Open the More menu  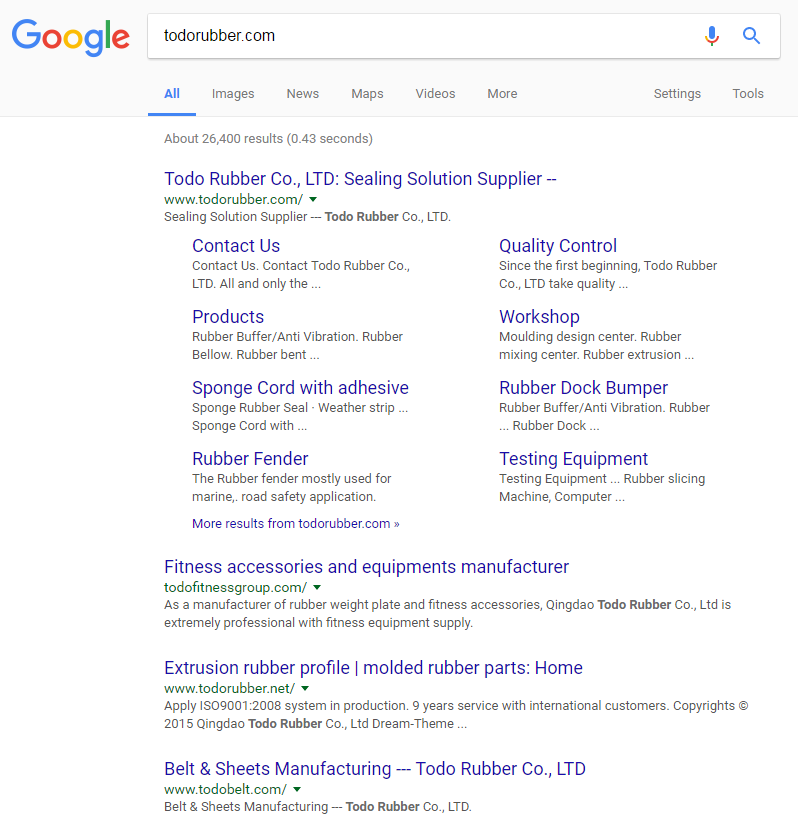point(502,94)
